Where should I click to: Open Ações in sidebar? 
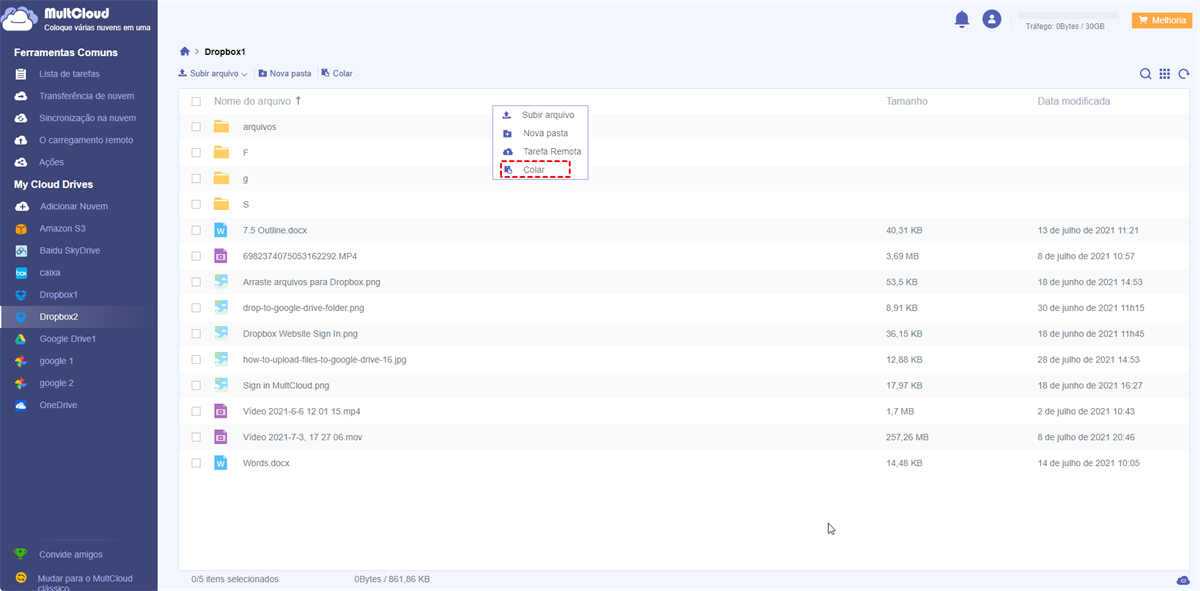pos(51,162)
